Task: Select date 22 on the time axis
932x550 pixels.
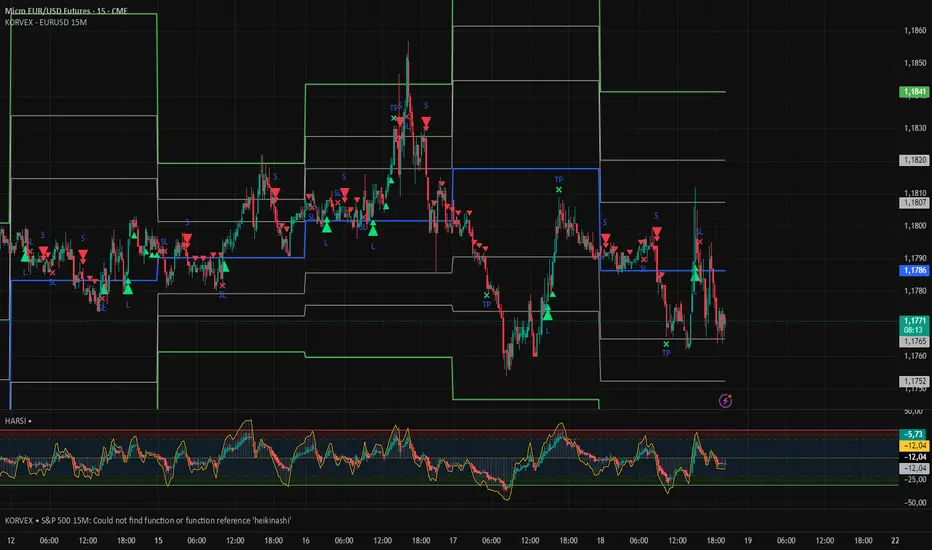Action: (x=894, y=538)
